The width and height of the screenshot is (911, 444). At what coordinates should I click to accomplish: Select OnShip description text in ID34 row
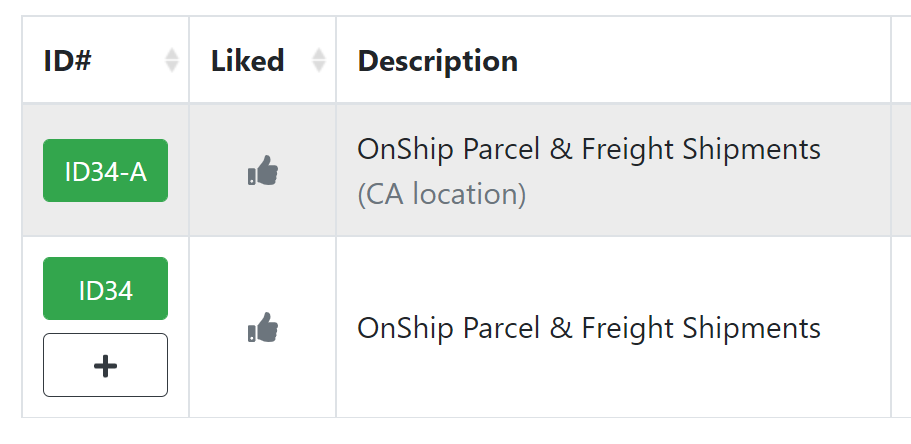(589, 327)
